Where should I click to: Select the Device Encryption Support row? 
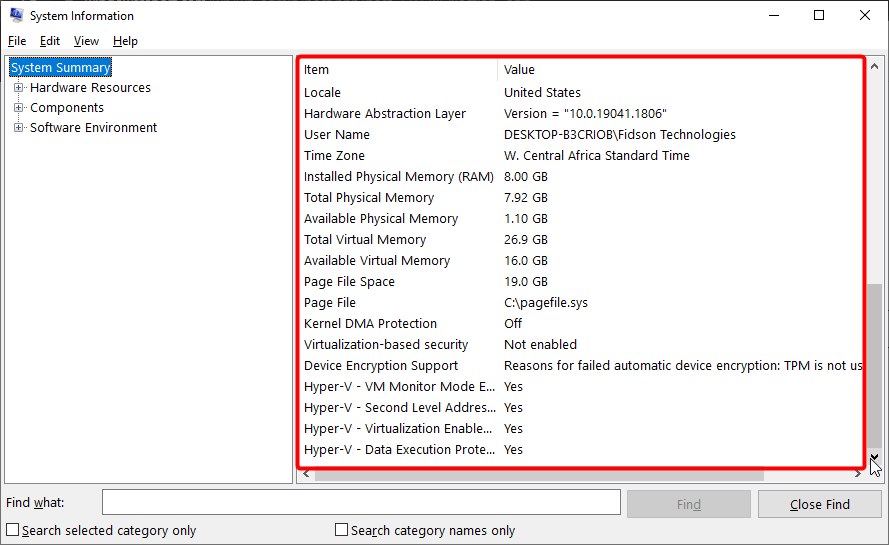point(581,365)
